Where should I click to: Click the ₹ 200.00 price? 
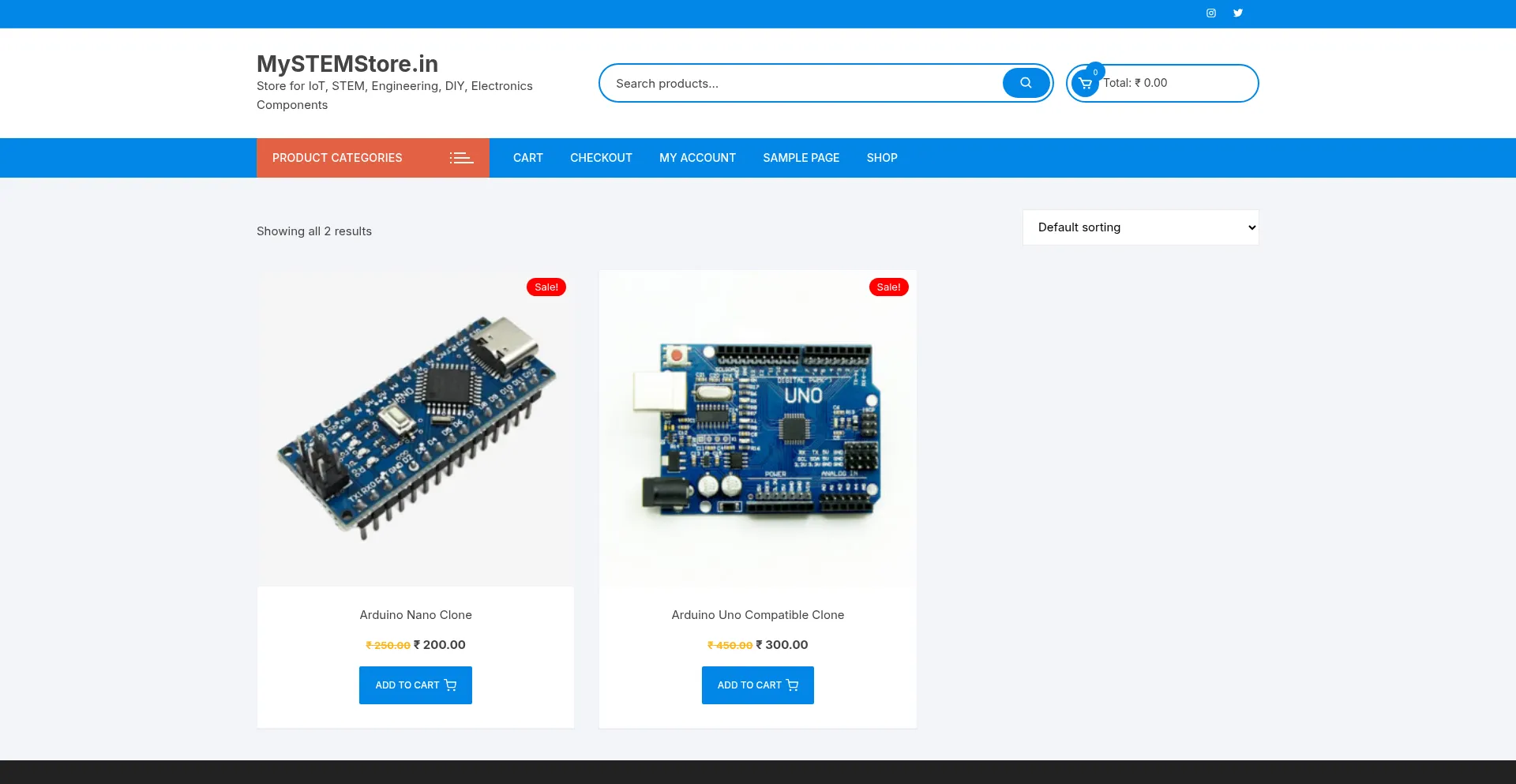click(x=440, y=645)
